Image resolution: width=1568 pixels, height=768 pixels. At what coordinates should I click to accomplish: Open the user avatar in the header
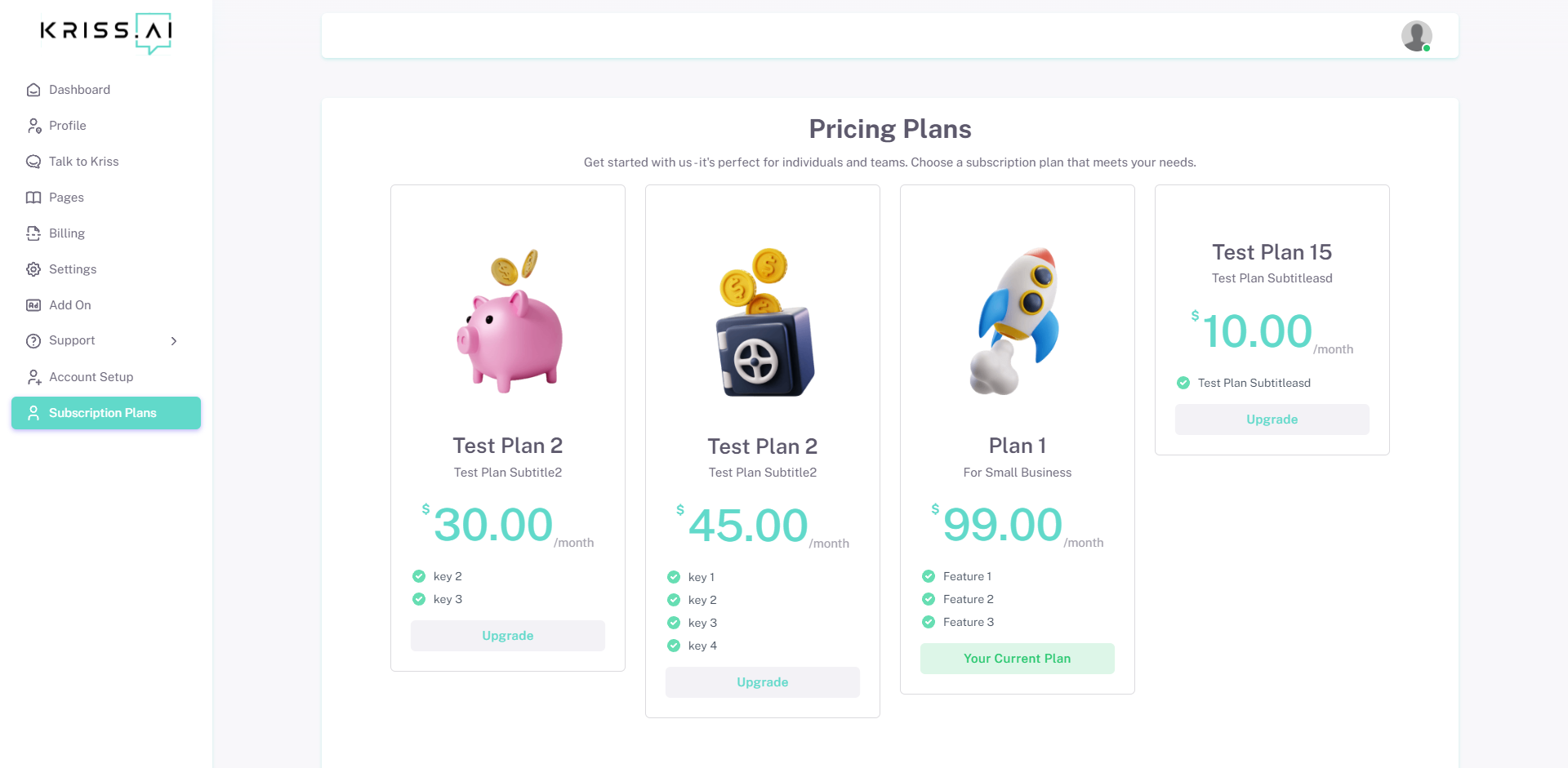[x=1416, y=36]
